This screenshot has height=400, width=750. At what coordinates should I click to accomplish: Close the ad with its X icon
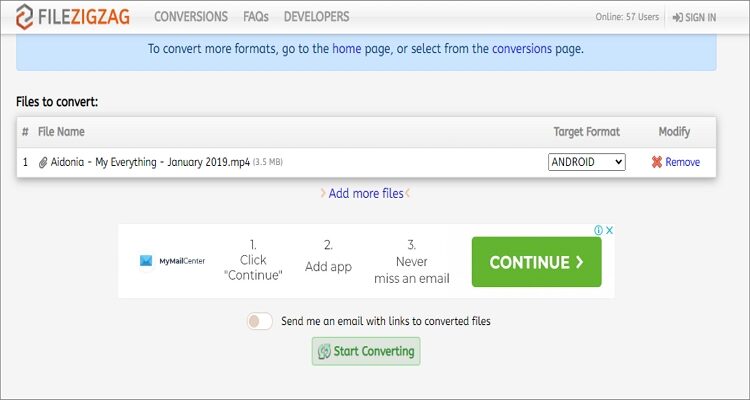(x=609, y=230)
